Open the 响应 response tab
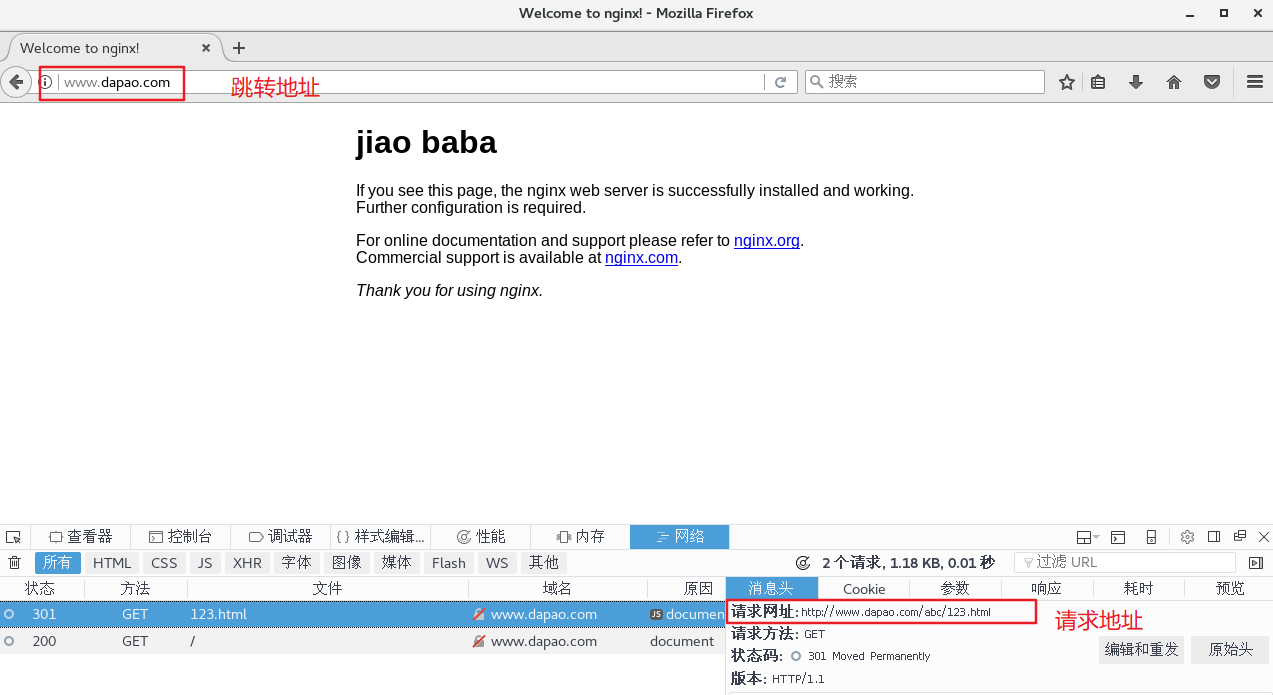This screenshot has height=695, width=1273. tap(1047, 588)
